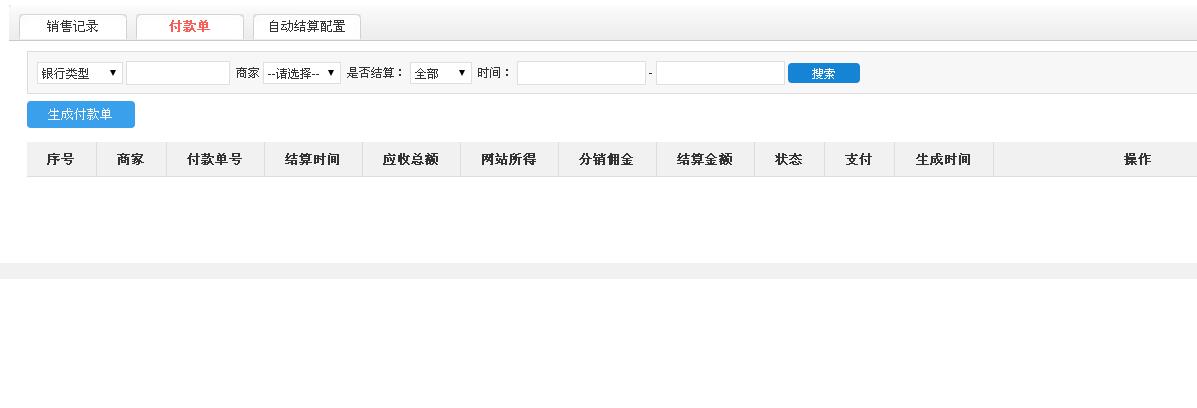
Task: Switch to the 销售记录 tab
Action: [x=73, y=27]
